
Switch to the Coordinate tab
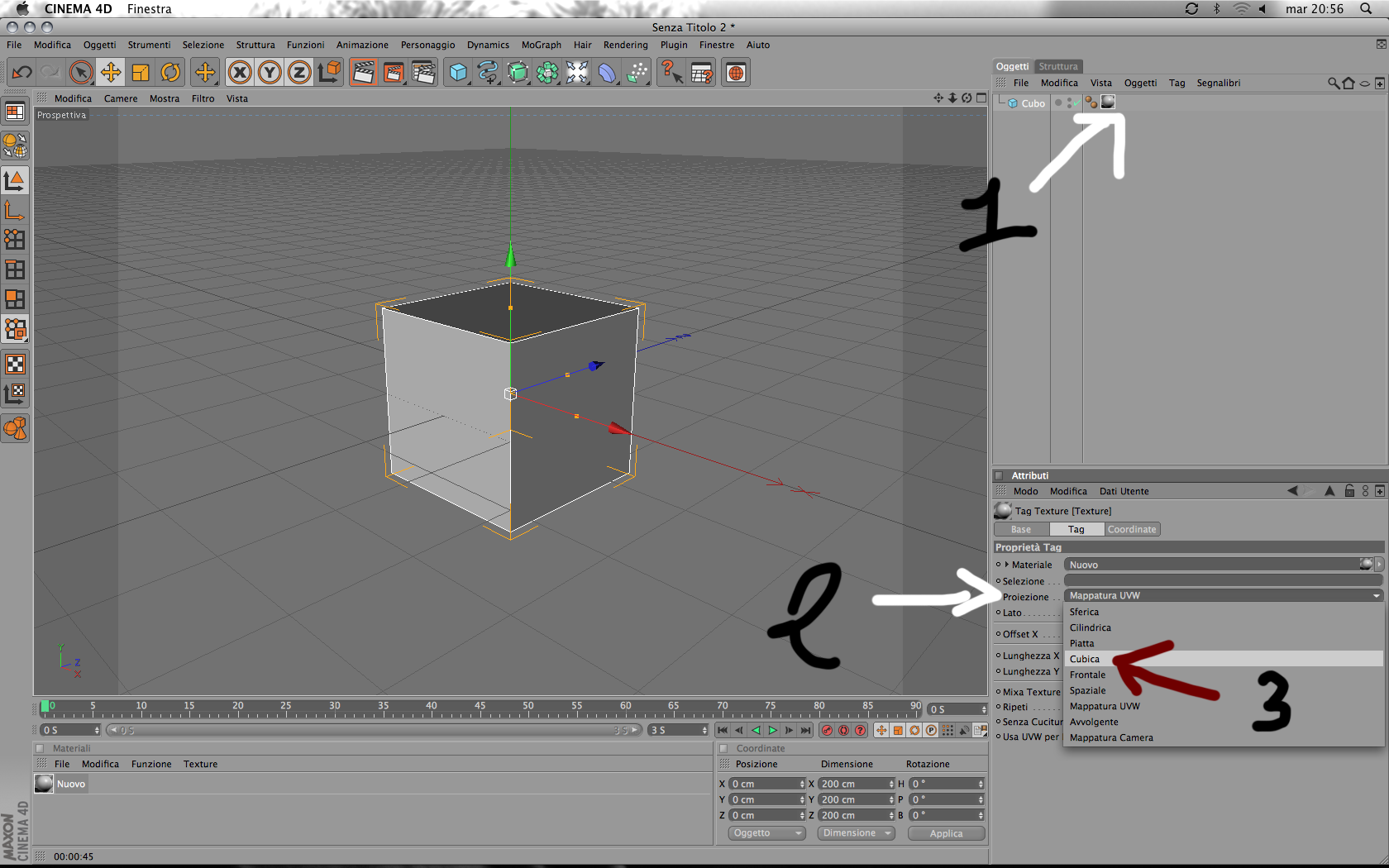point(1132,529)
